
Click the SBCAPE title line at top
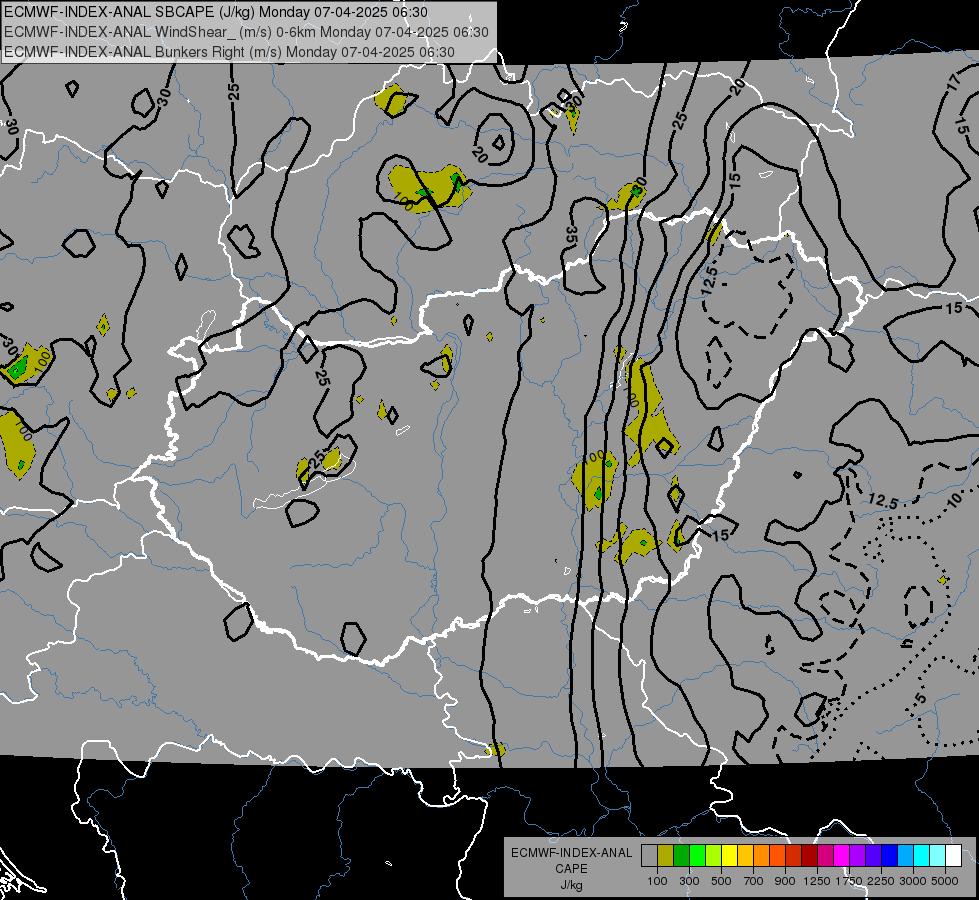click(x=215, y=12)
